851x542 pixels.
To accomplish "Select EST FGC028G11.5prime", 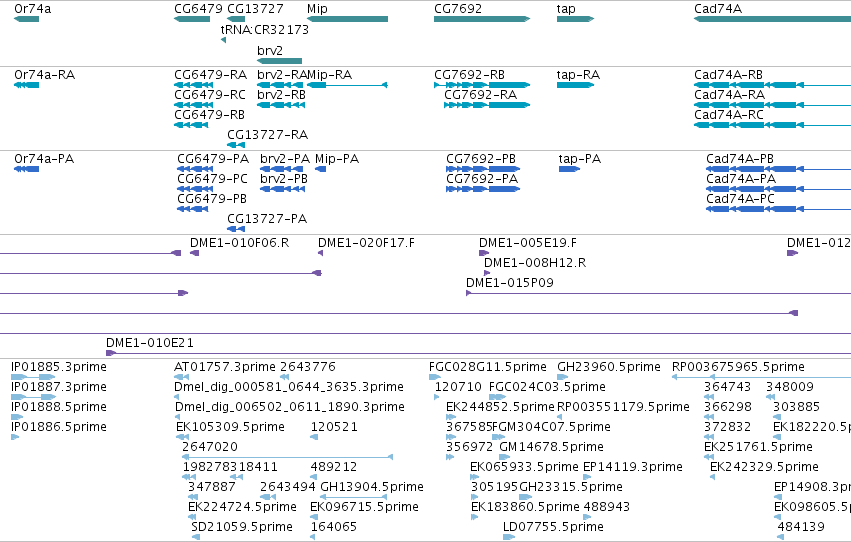I will pos(435,377).
